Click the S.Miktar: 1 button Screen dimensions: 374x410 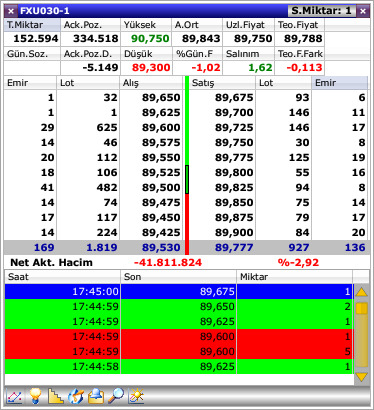point(322,11)
